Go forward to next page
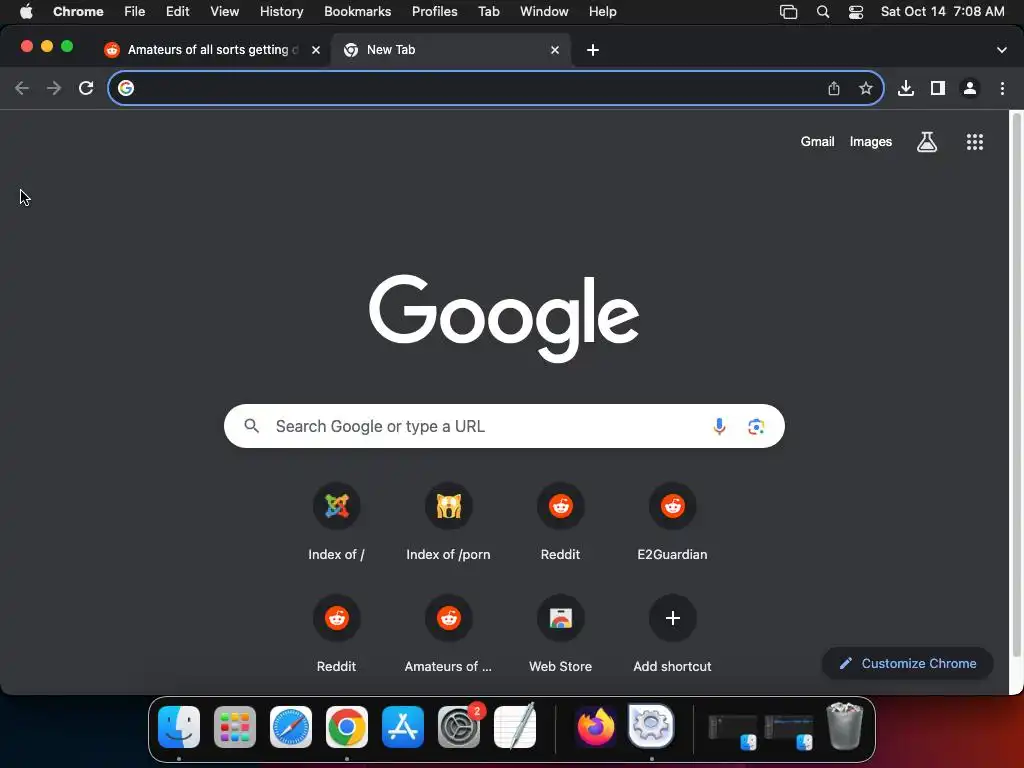Image resolution: width=1024 pixels, height=768 pixels. coord(54,88)
